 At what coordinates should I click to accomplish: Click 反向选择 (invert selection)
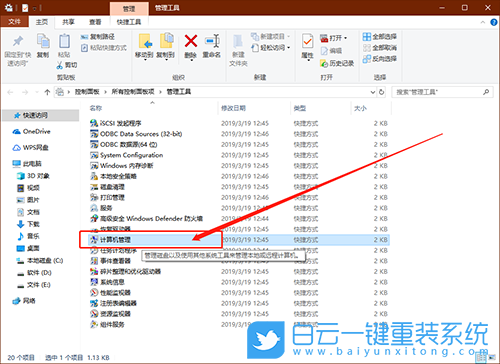[x=380, y=59]
